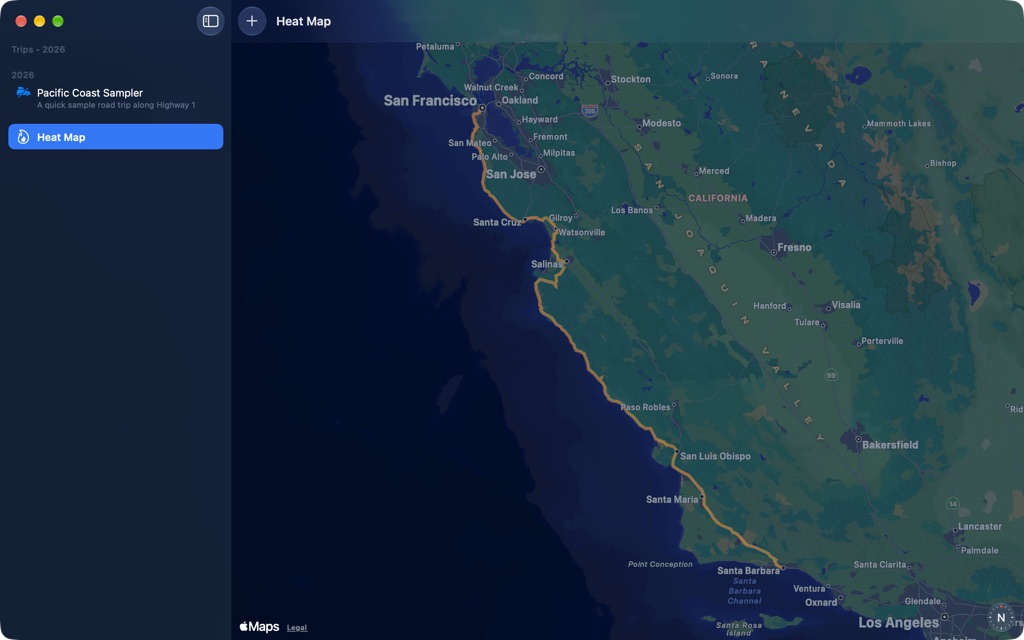Click the trip subtitle about Highway 1
Screen dimensions: 1024x640
tap(116, 105)
